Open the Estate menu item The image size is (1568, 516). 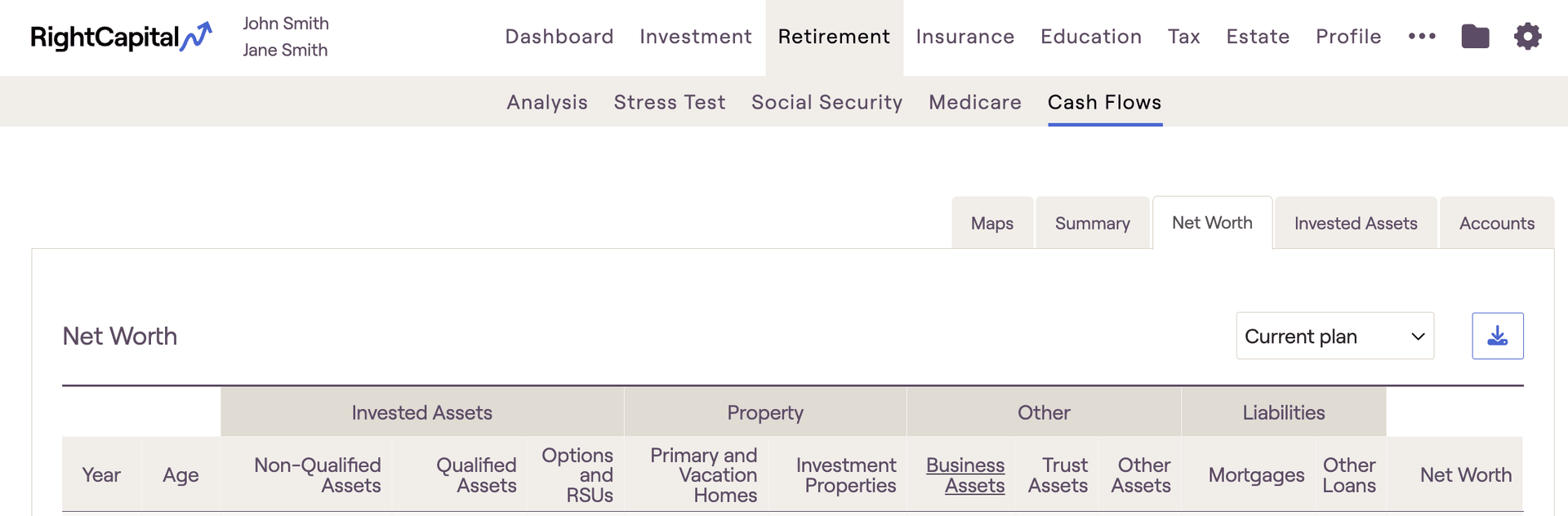tap(1258, 37)
